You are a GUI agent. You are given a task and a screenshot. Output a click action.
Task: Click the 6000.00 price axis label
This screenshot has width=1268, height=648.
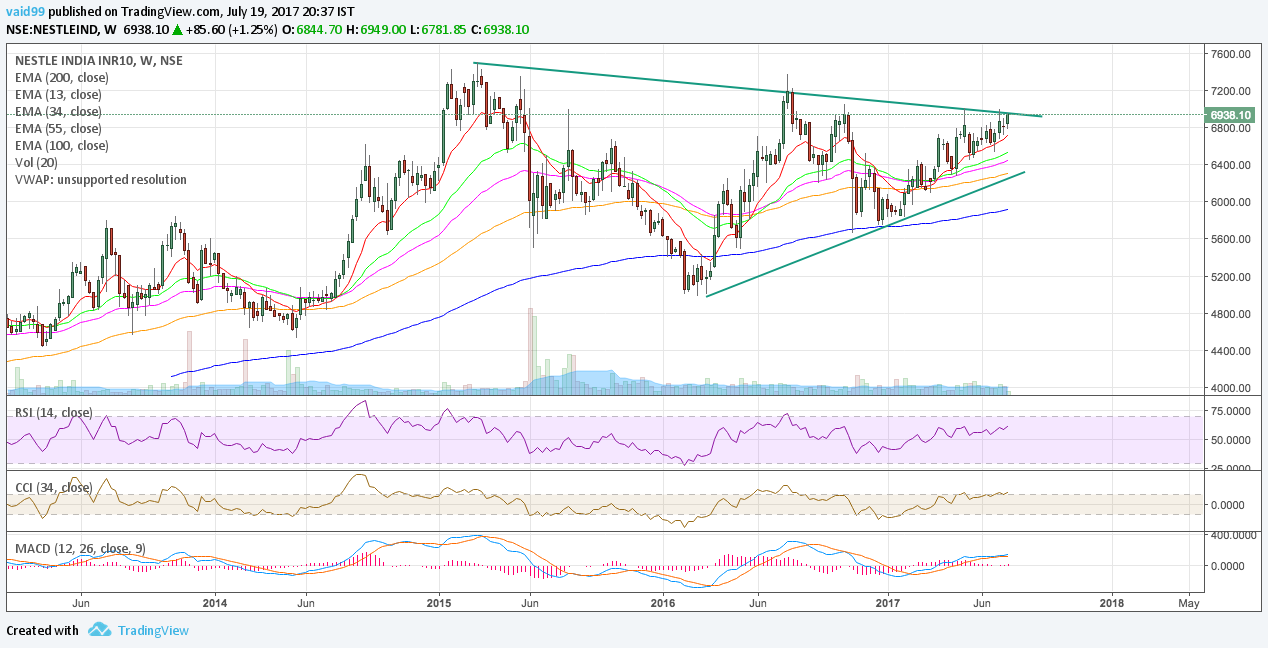(1233, 202)
